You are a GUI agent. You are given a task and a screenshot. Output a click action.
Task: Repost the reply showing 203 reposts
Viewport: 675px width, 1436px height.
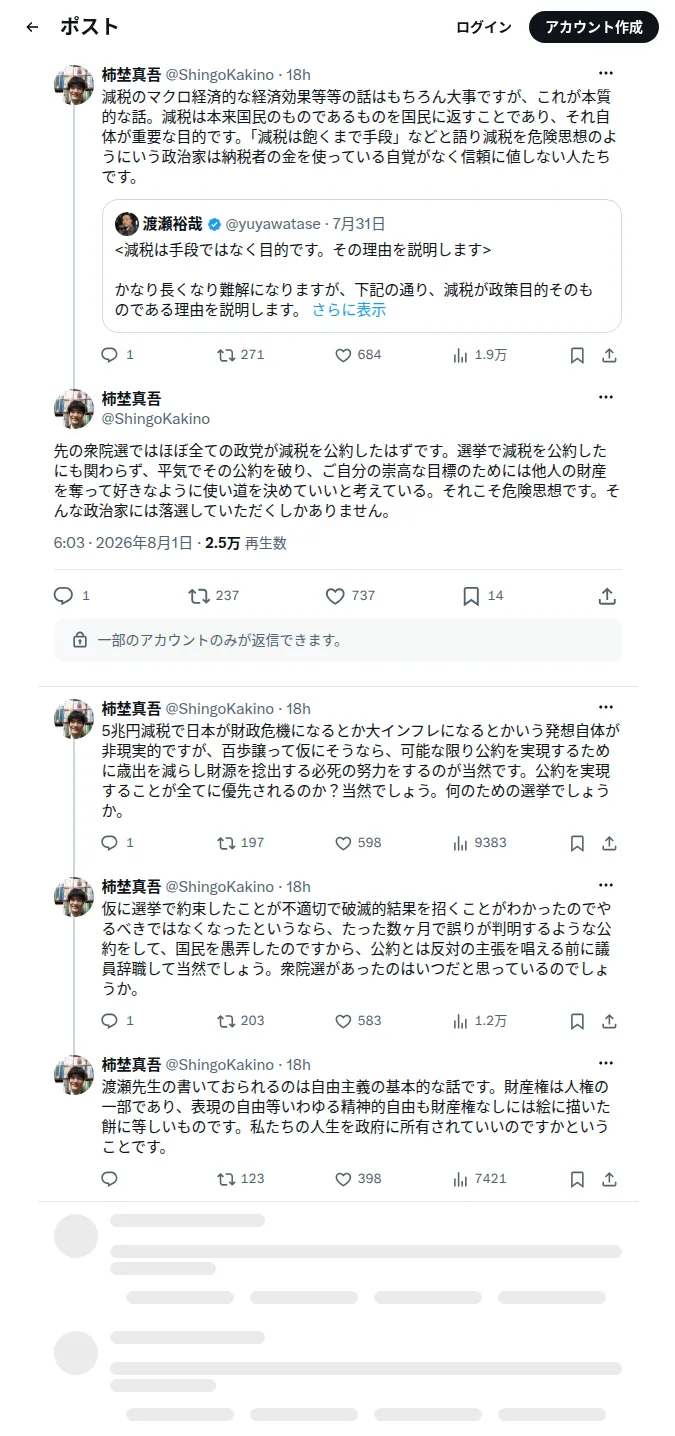click(x=241, y=1021)
